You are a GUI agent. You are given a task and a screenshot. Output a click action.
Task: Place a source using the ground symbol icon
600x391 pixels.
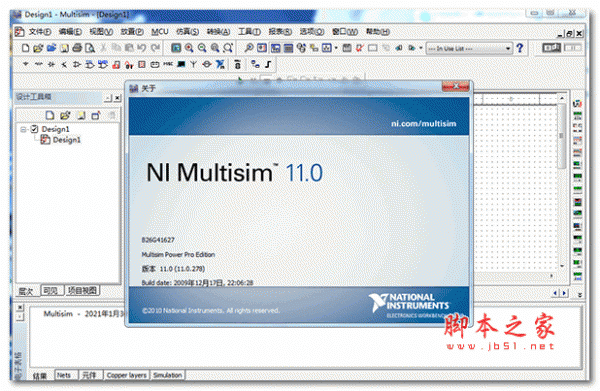26,64
